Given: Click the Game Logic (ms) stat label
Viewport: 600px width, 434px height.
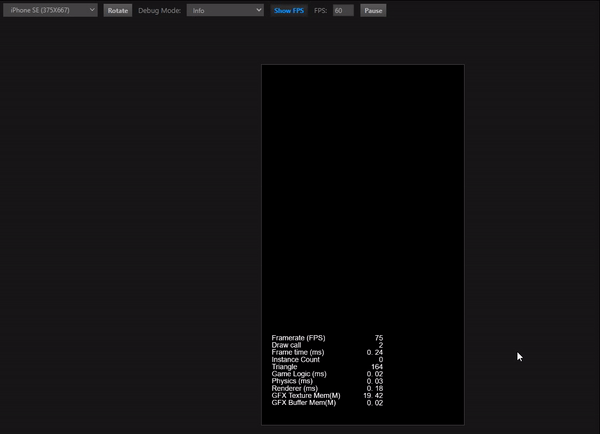Looking at the screenshot, I should point(299,374).
